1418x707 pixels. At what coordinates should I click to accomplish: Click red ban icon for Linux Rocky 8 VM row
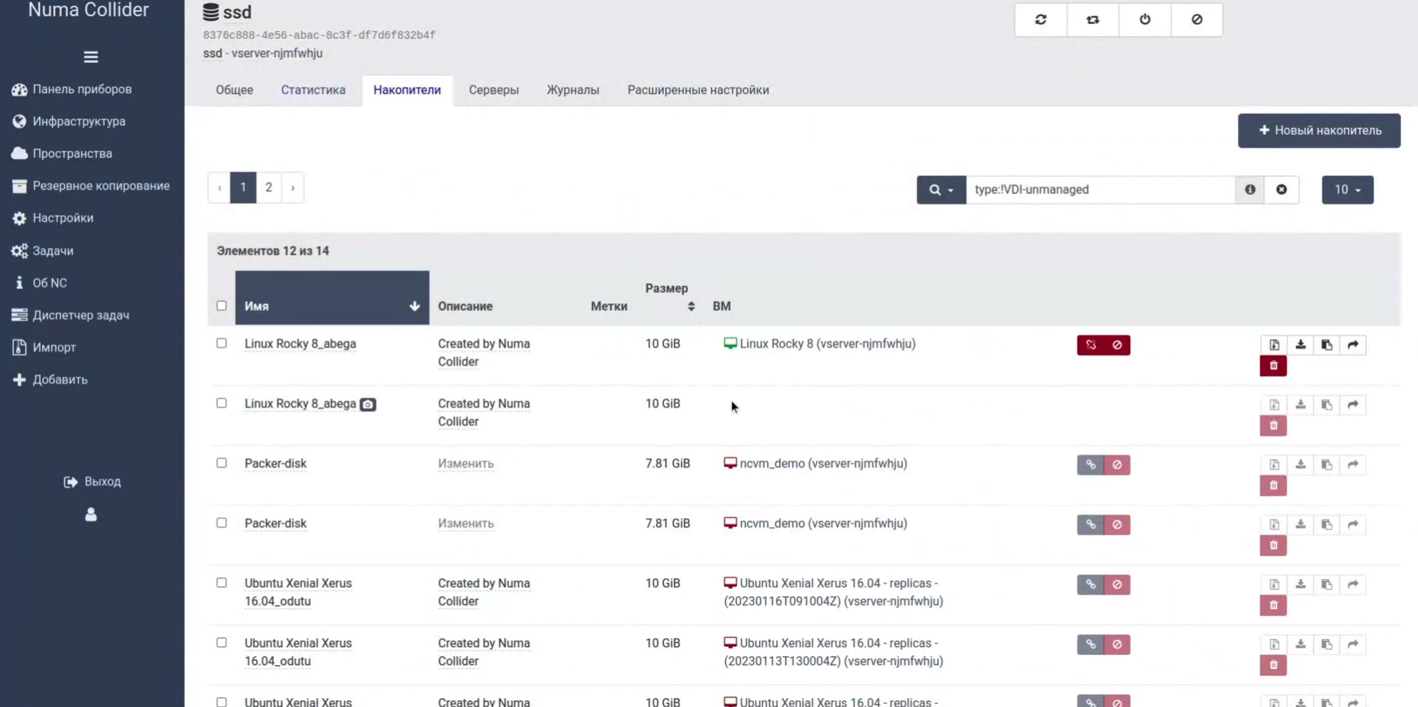click(1117, 345)
